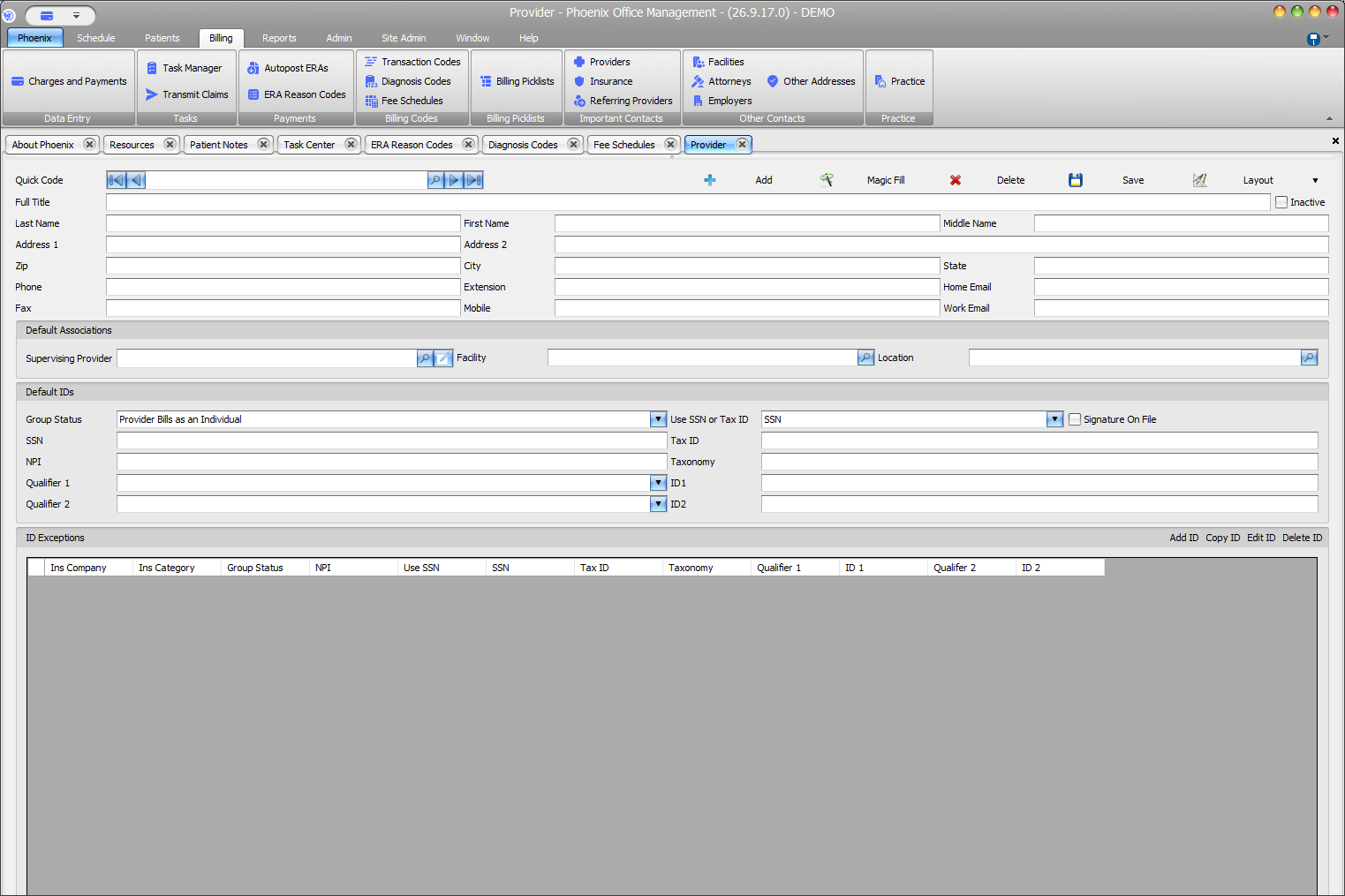Open the Phoenix application menu

click(x=34, y=38)
